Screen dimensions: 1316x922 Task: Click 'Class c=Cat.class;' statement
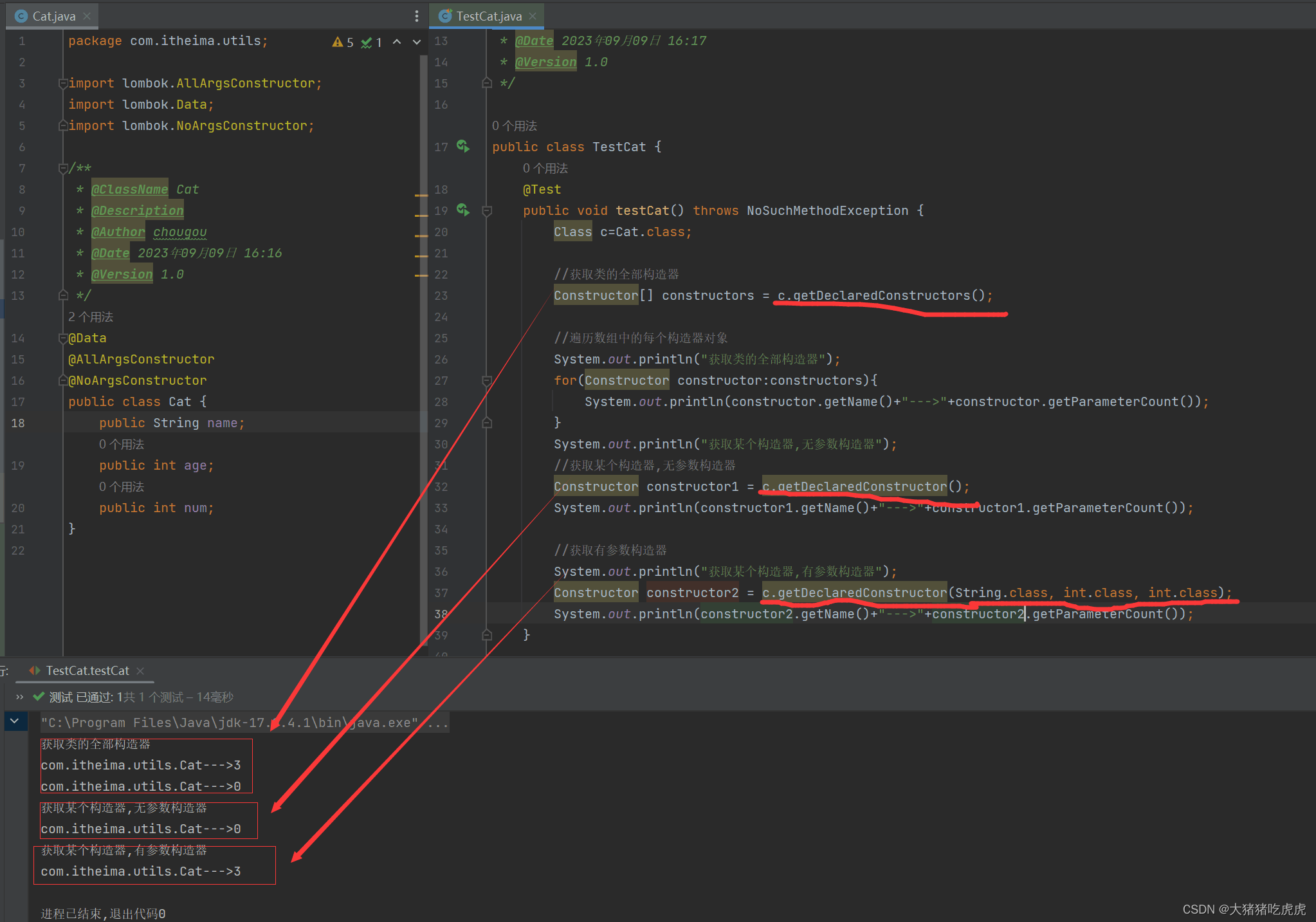pos(623,232)
